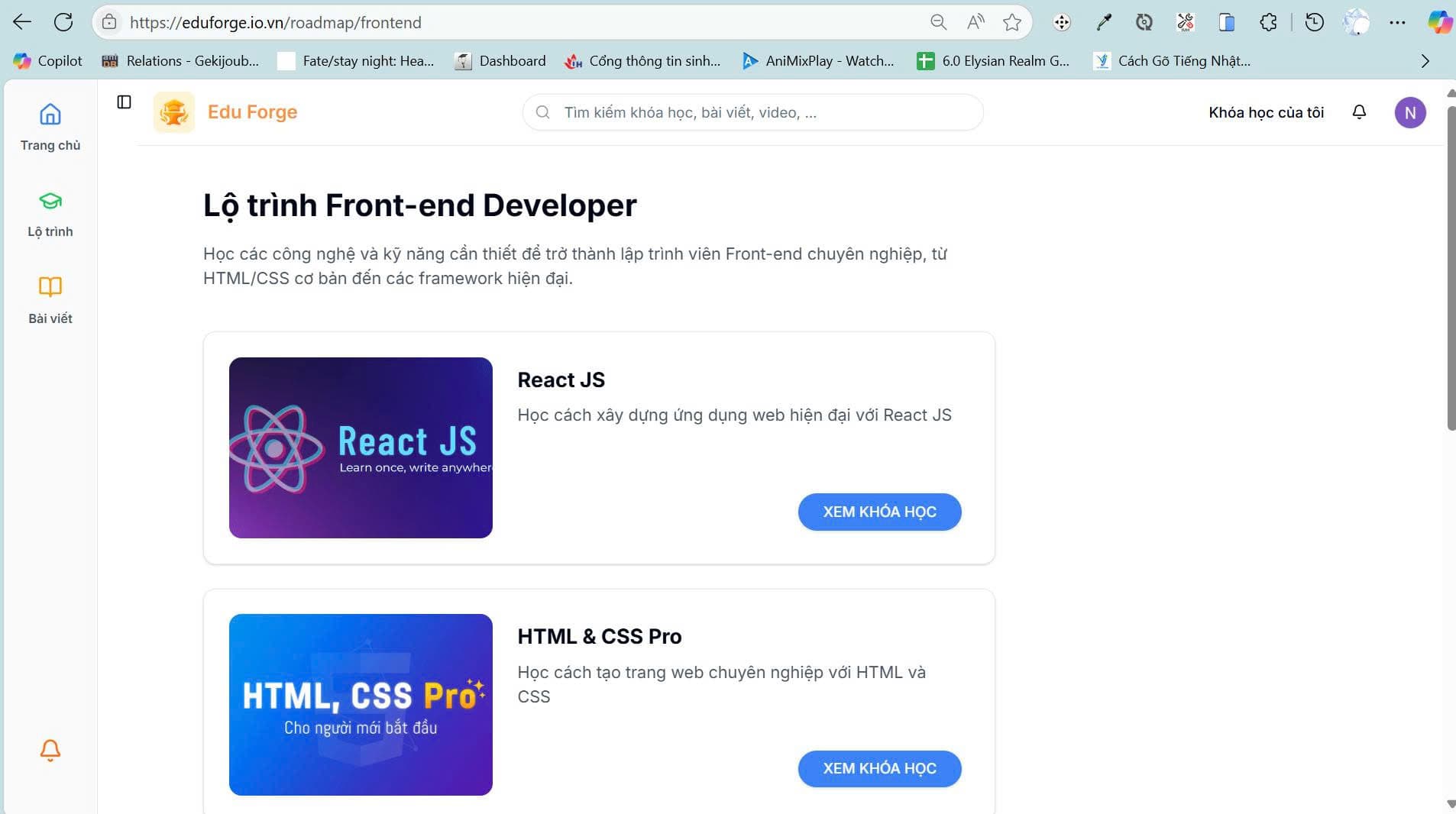Open Khóa học của tôi menu

tap(1266, 112)
